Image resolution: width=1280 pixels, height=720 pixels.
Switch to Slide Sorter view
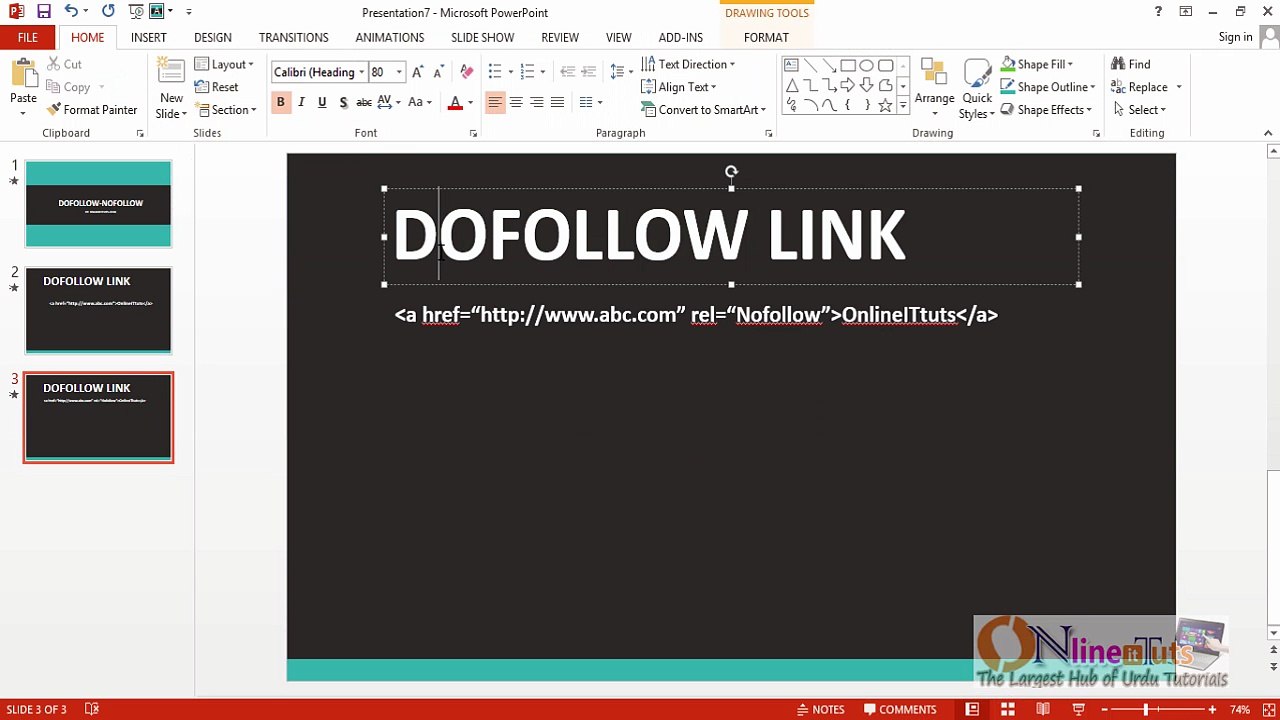(1007, 709)
